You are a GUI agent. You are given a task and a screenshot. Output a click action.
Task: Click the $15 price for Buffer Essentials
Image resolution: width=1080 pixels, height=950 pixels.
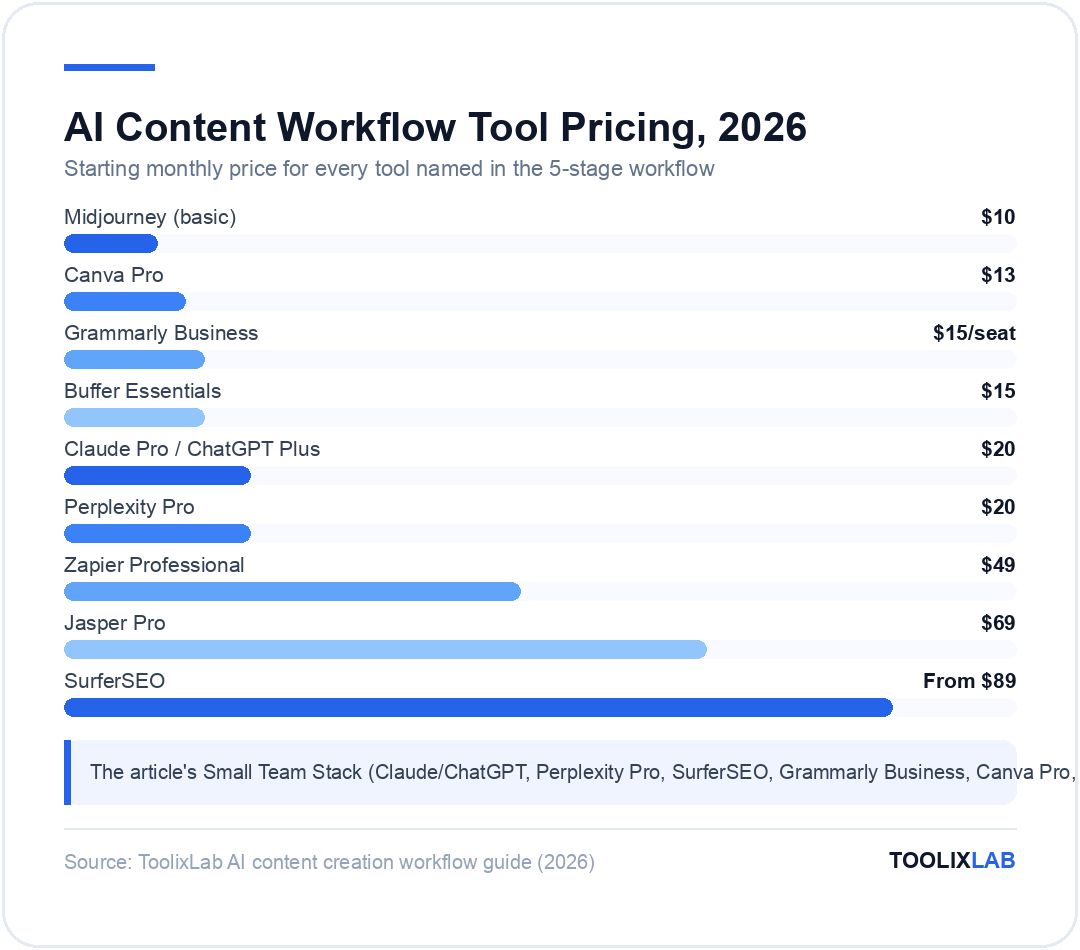[x=998, y=391]
